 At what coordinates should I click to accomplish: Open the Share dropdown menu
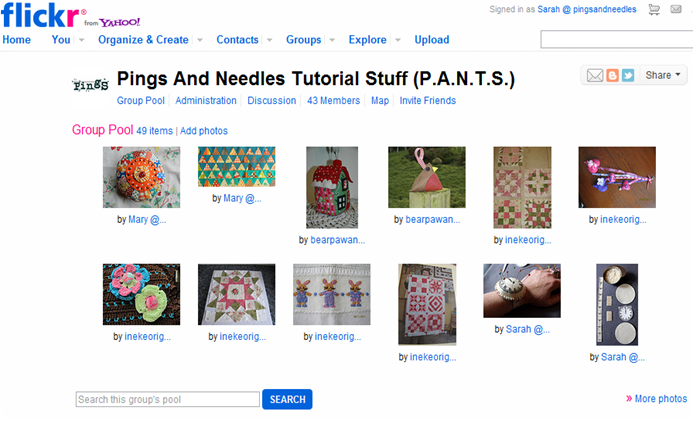click(x=665, y=75)
